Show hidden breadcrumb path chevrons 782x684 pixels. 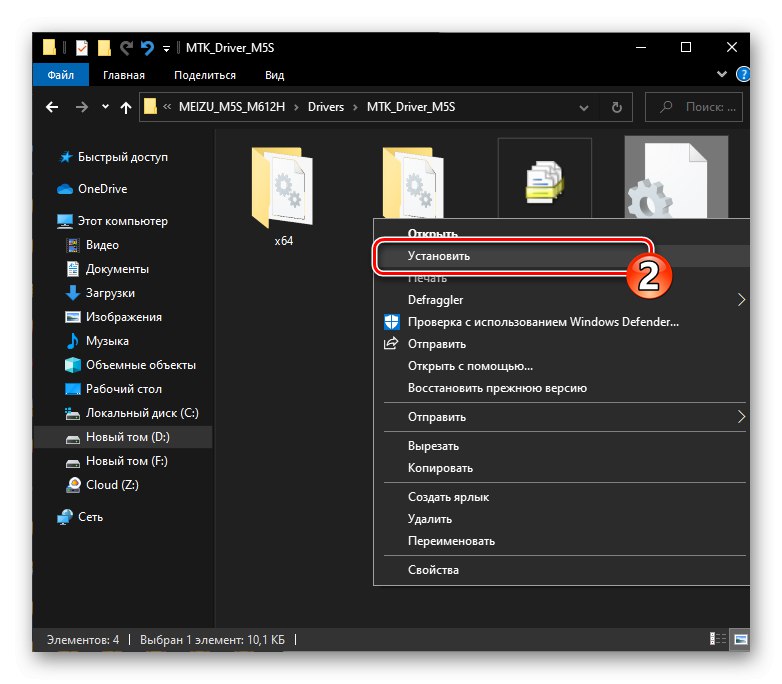coord(167,106)
